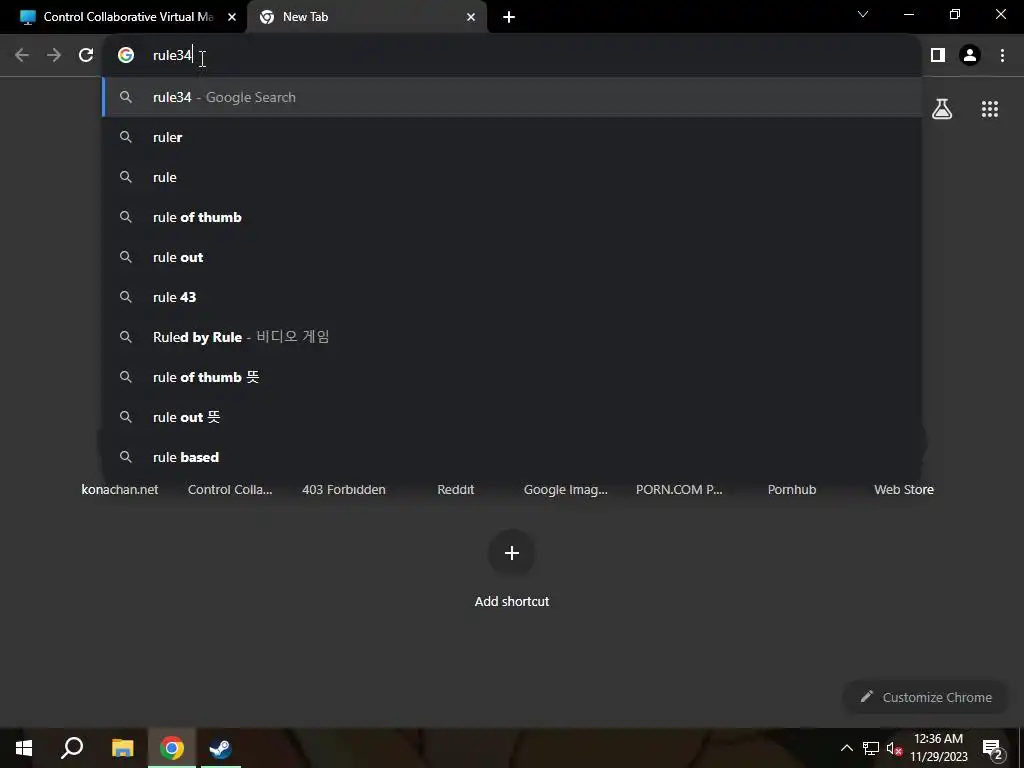The width and height of the screenshot is (1024, 768).
Task: Open the Chrome three-dot menu
Action: [1002, 56]
